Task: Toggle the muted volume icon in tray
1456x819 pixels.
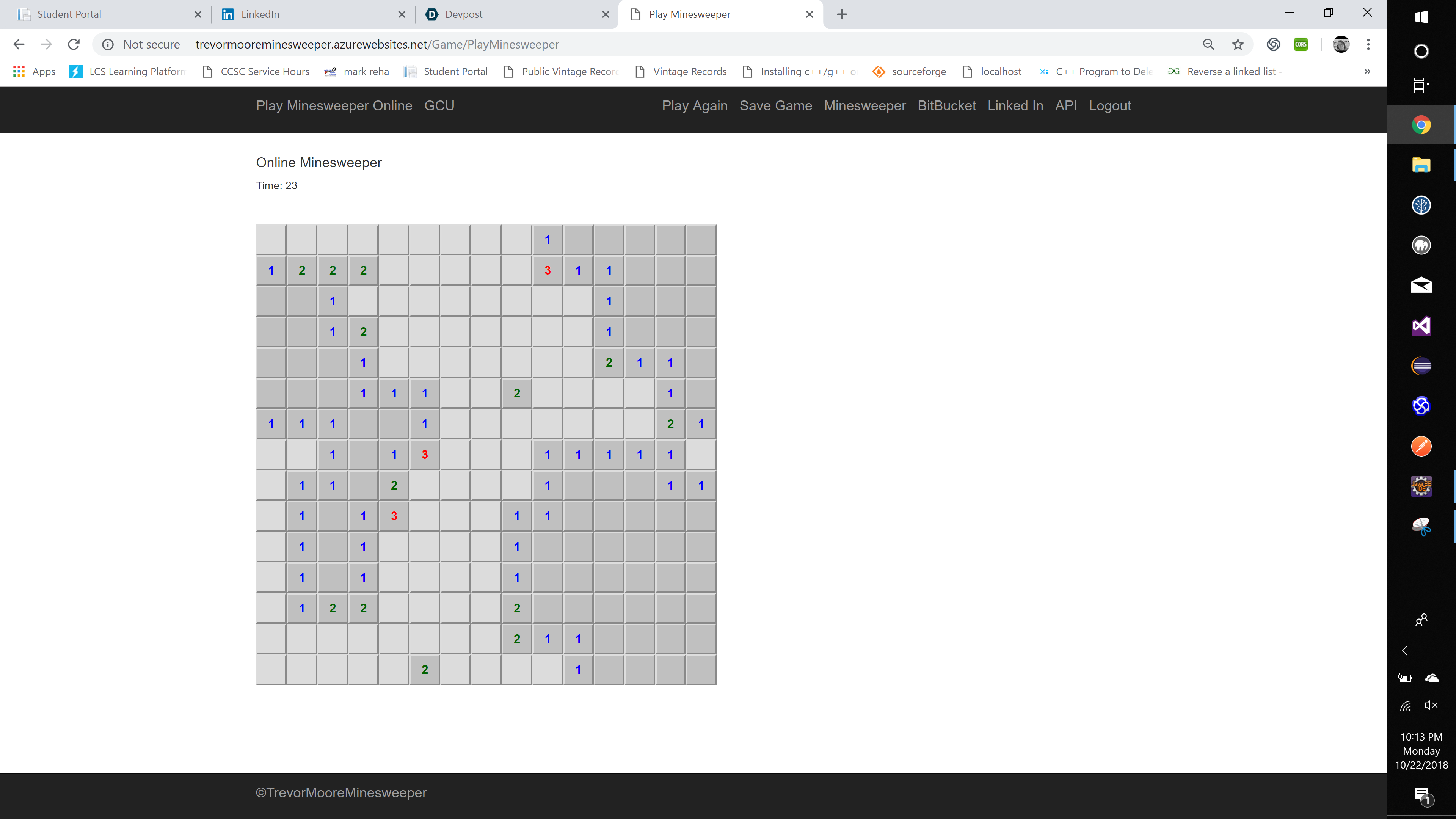Action: pos(1431,705)
